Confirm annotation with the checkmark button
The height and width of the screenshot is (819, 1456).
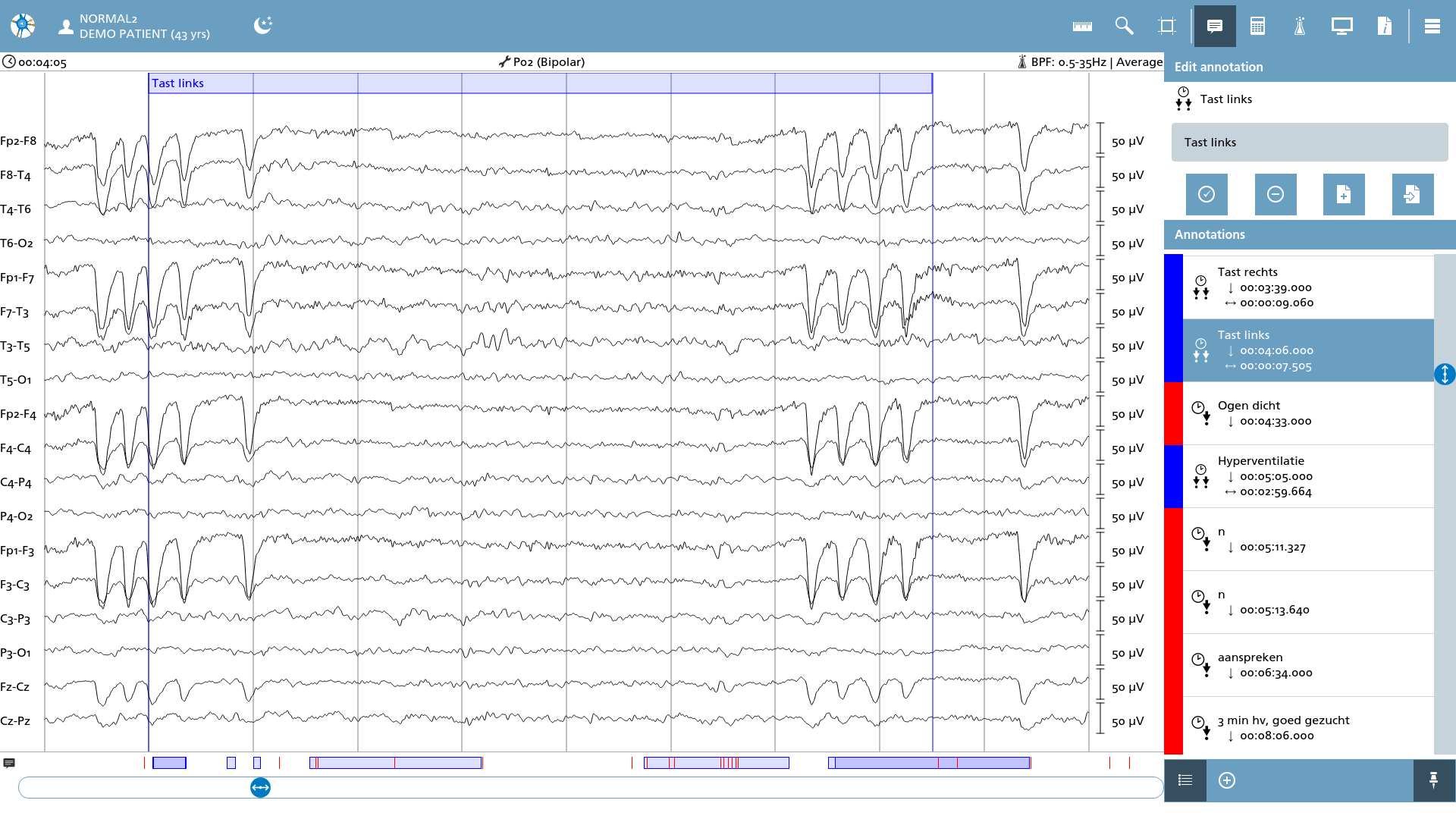pyautogui.click(x=1207, y=195)
